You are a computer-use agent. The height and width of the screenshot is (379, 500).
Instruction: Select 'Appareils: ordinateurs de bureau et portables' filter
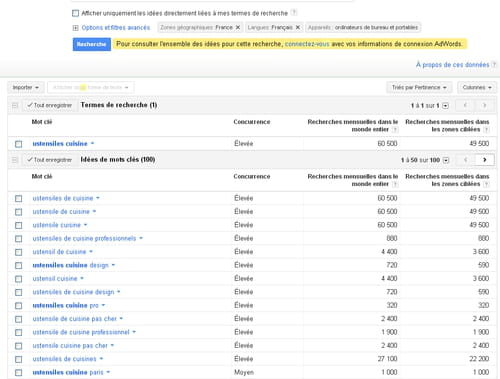tap(363, 27)
